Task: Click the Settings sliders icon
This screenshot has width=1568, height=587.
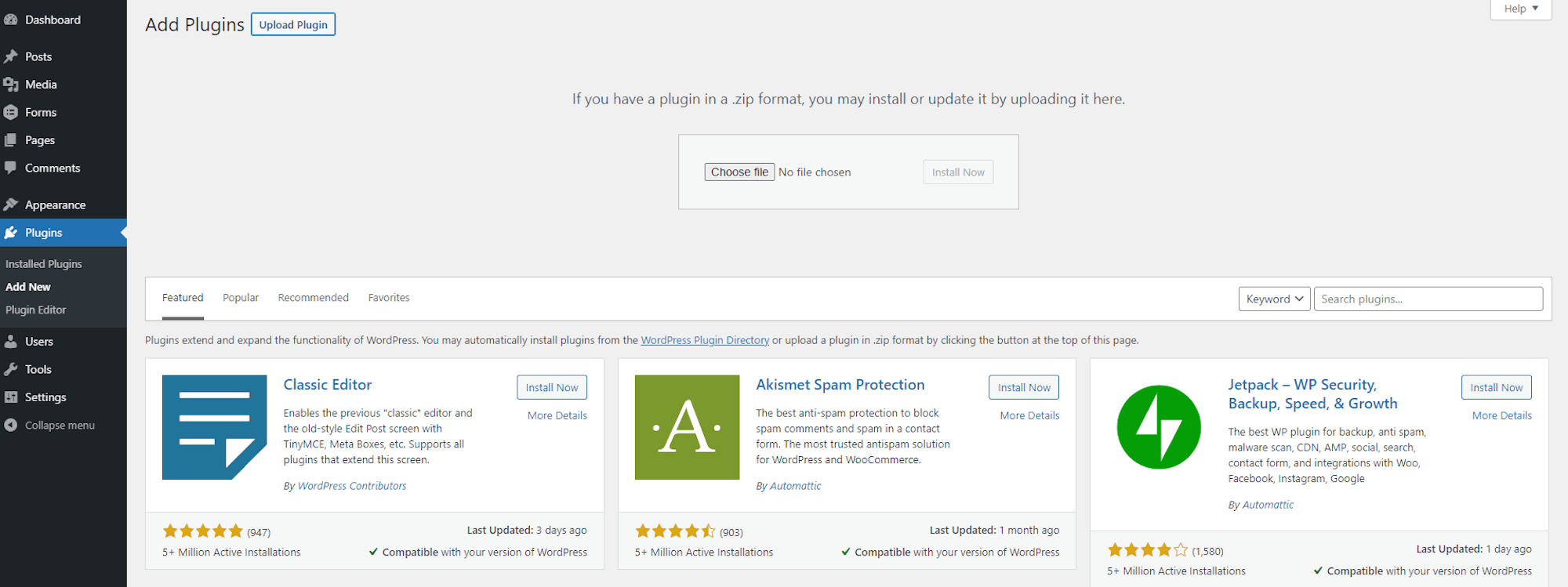Action: [x=11, y=397]
